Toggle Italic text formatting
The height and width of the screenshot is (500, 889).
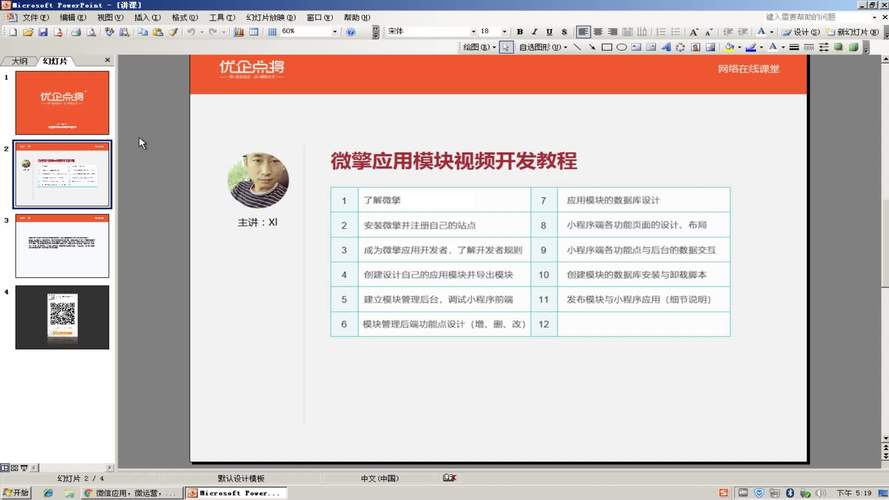pyautogui.click(x=534, y=32)
